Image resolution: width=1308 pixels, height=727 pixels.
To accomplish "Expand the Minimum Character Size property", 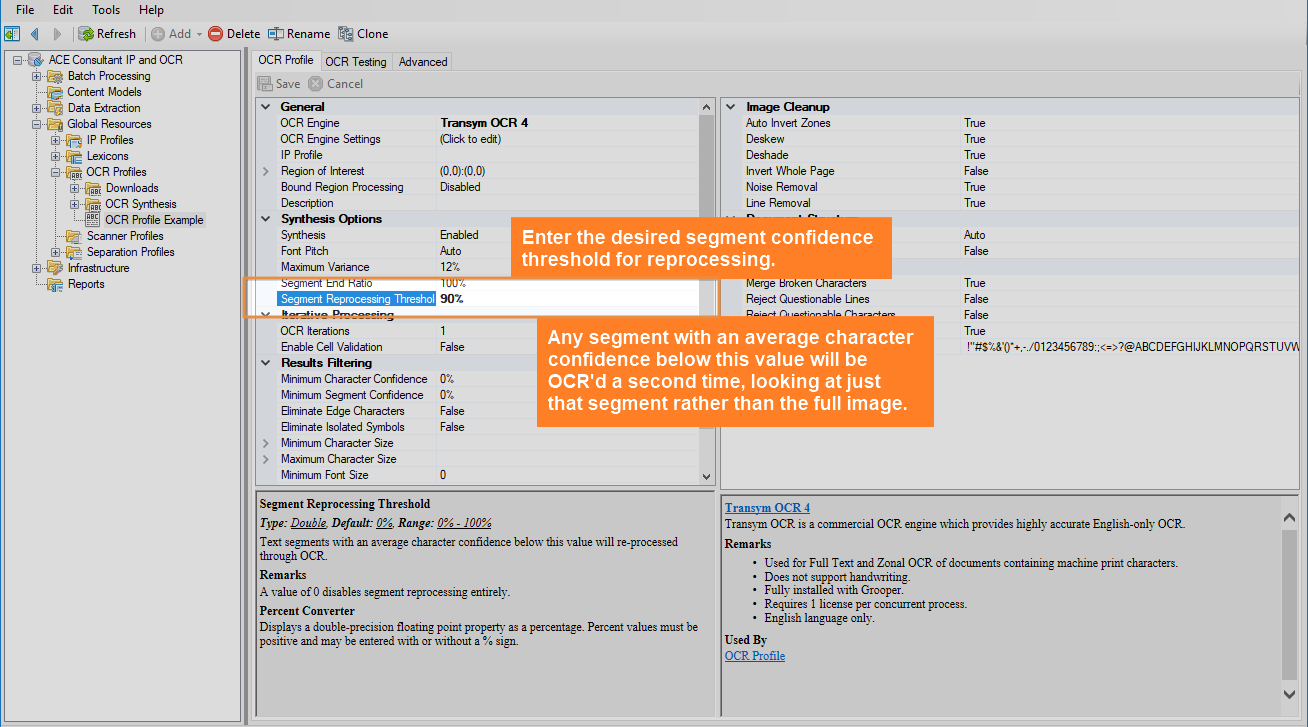I will pyautogui.click(x=265, y=443).
